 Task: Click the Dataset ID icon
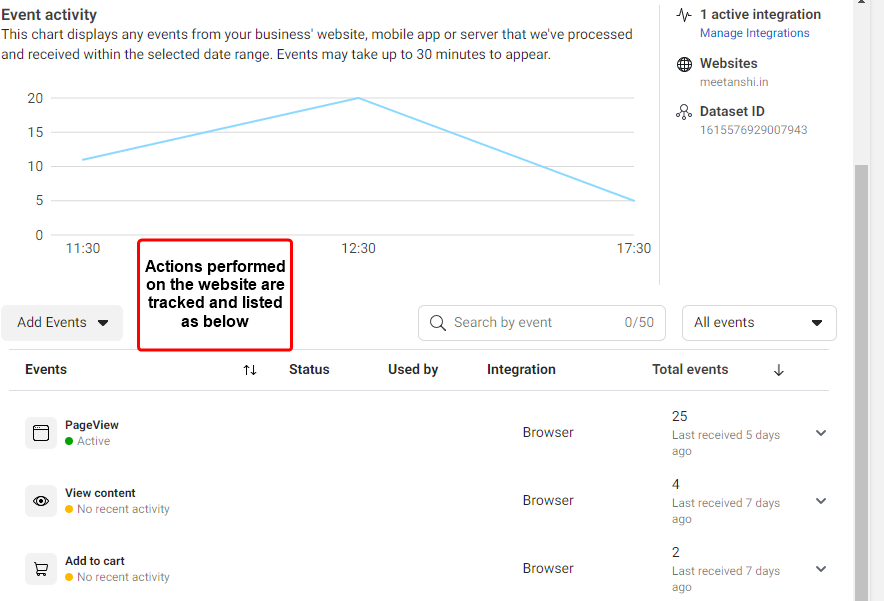point(684,112)
